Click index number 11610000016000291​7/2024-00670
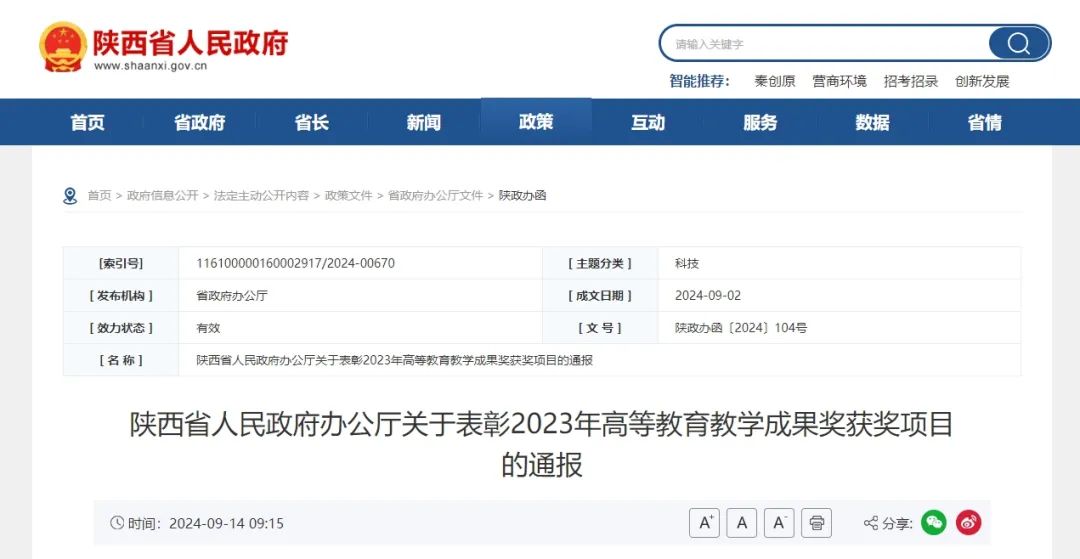 coord(295,263)
